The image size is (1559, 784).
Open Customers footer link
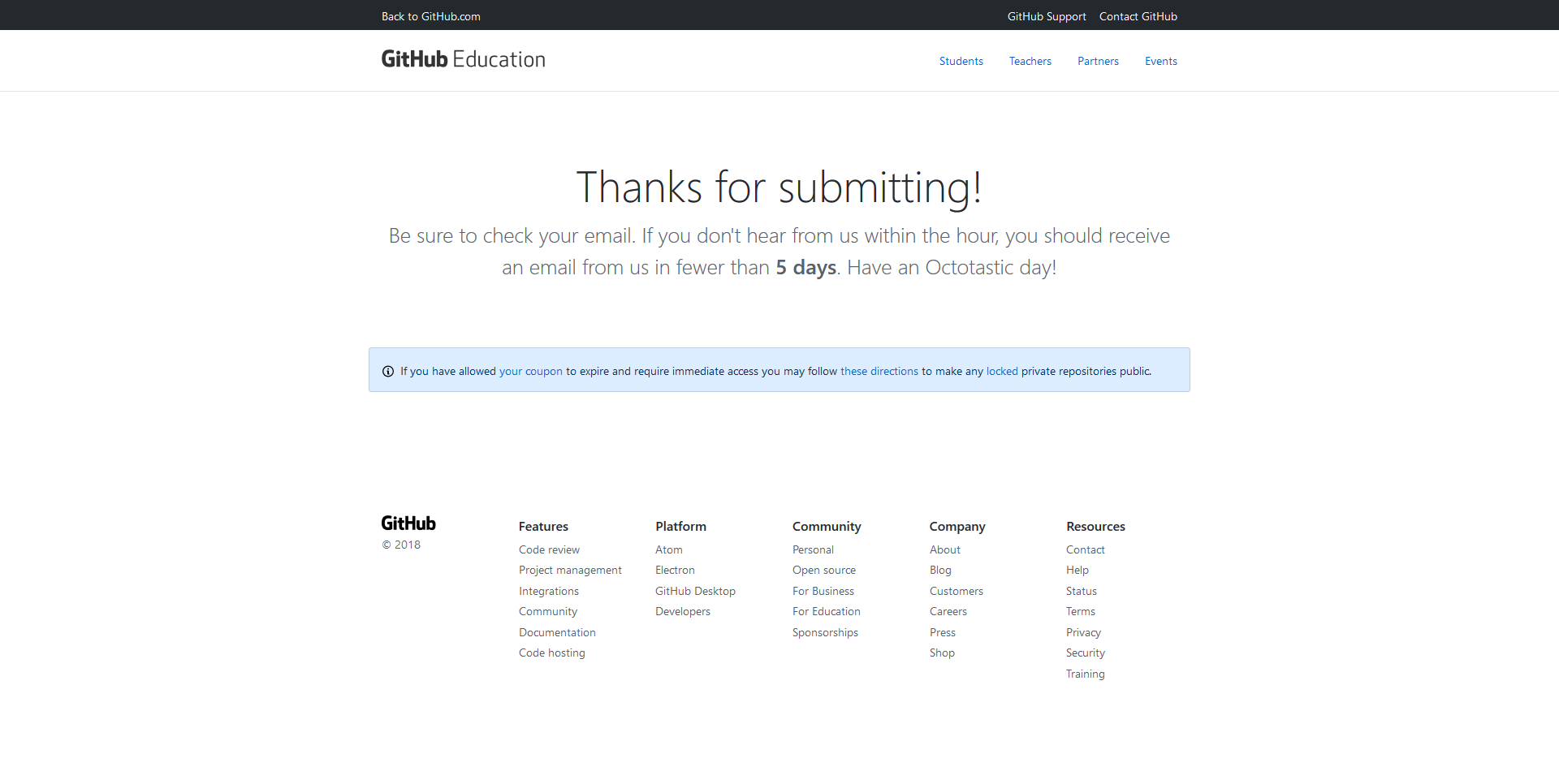[x=957, y=591]
